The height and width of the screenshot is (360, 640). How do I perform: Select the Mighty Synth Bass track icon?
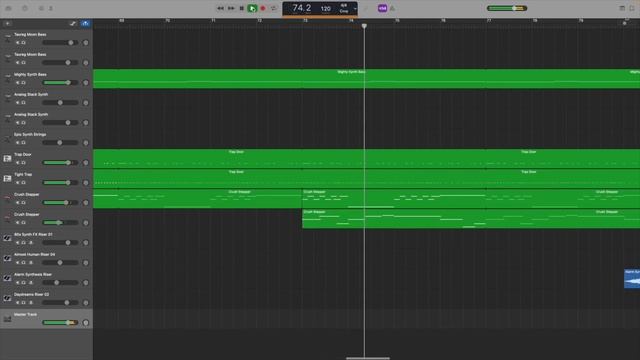8,78
